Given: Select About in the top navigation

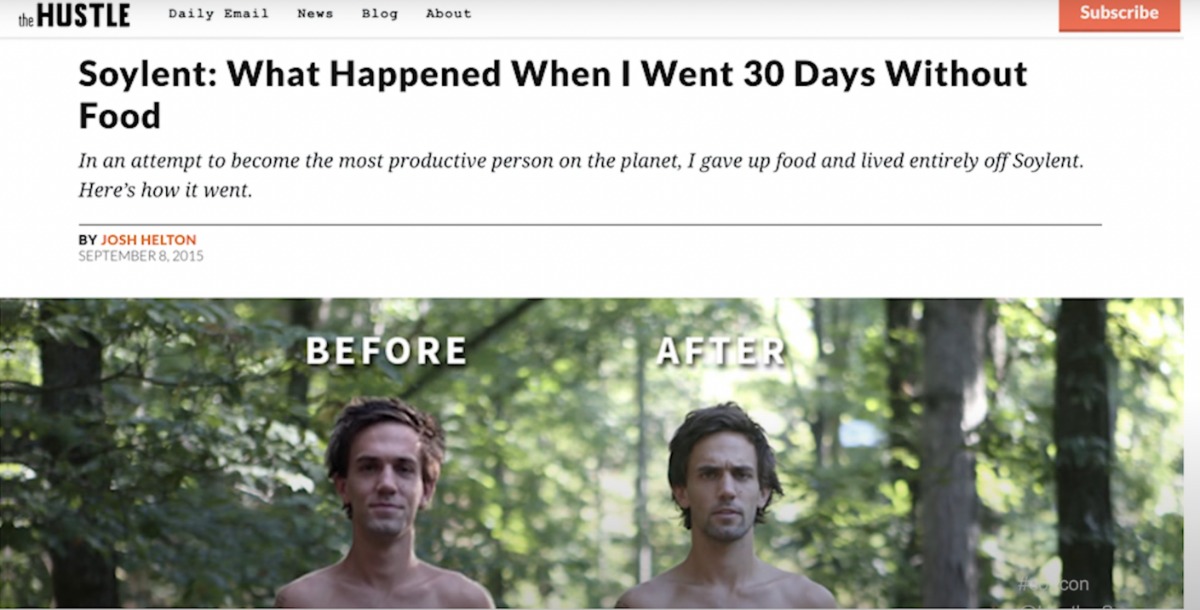Looking at the screenshot, I should click(x=448, y=14).
